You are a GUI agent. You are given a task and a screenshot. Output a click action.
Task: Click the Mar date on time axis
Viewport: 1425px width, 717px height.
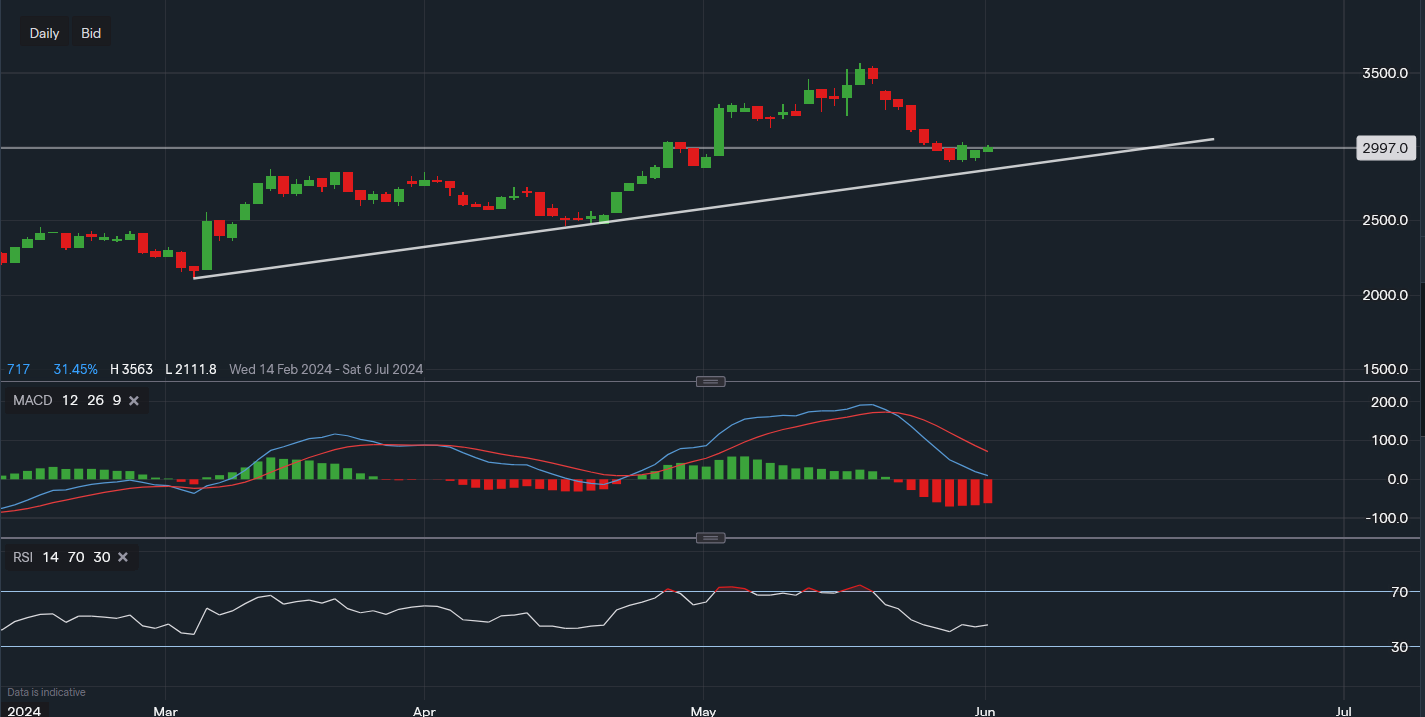165,712
